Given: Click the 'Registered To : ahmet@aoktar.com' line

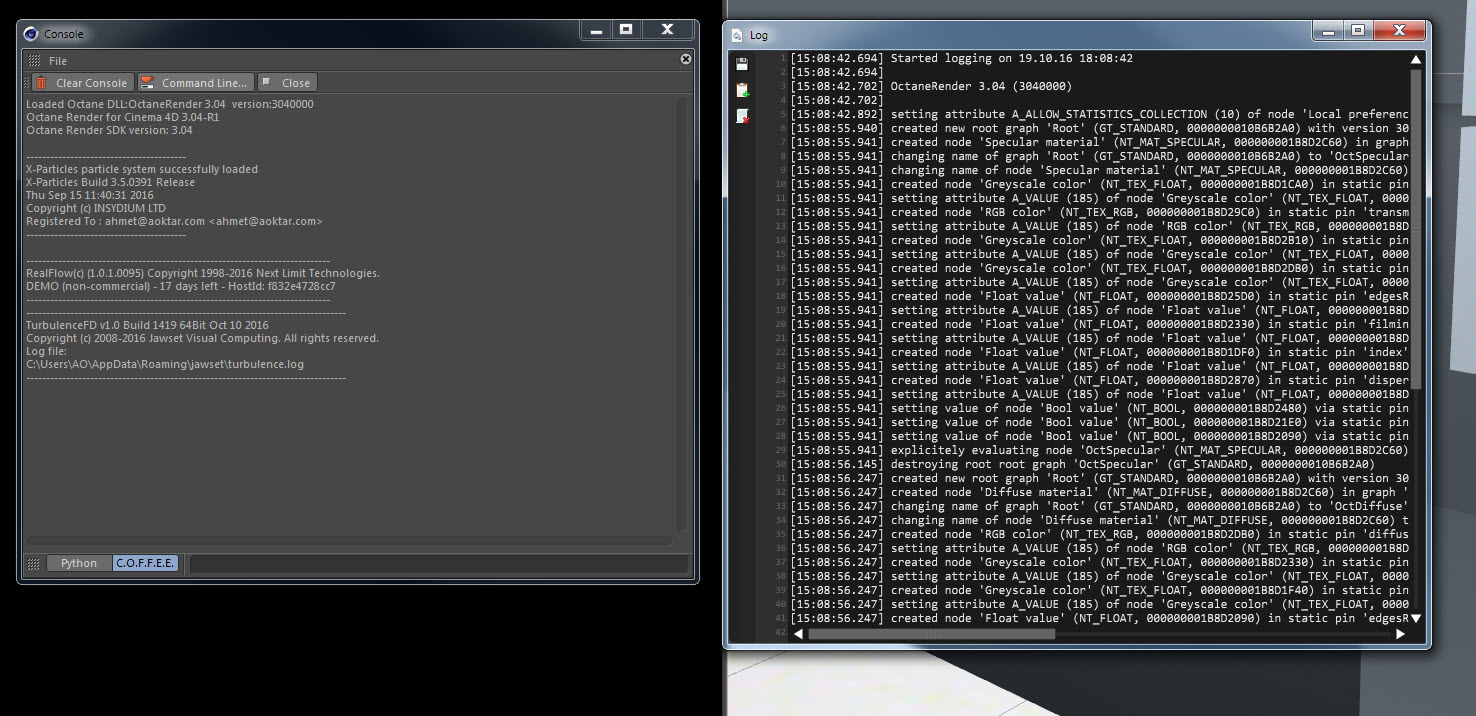Looking at the screenshot, I should click(x=174, y=221).
